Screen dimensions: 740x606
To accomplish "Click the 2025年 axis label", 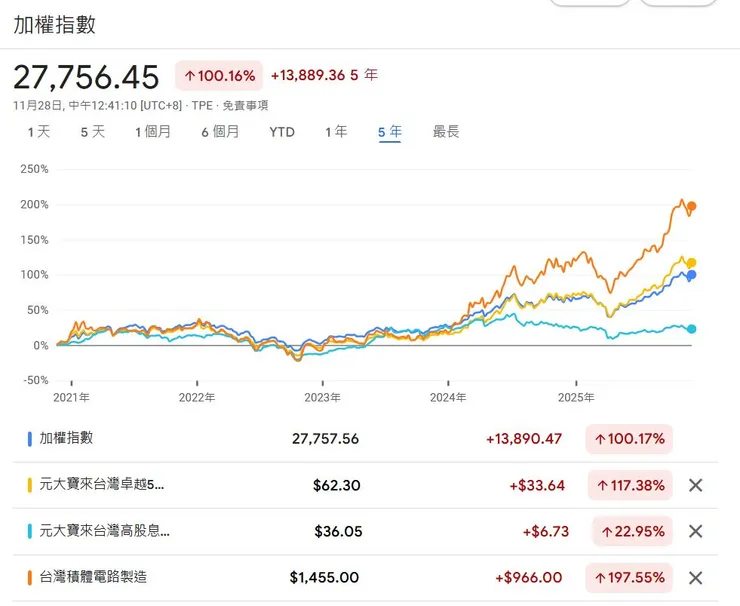I will [576, 397].
